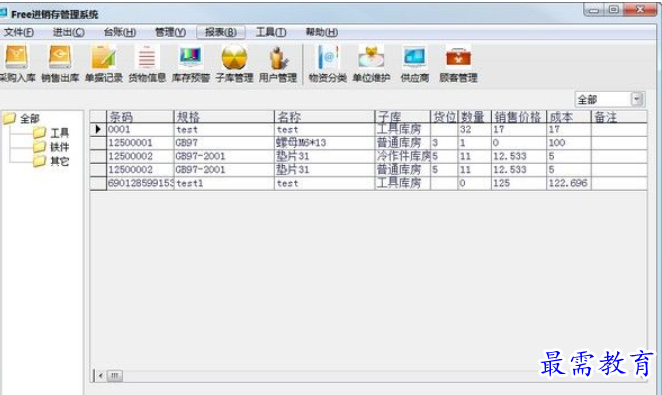
Task: Click the horizontal scrollbar thumb
Action: [115, 376]
